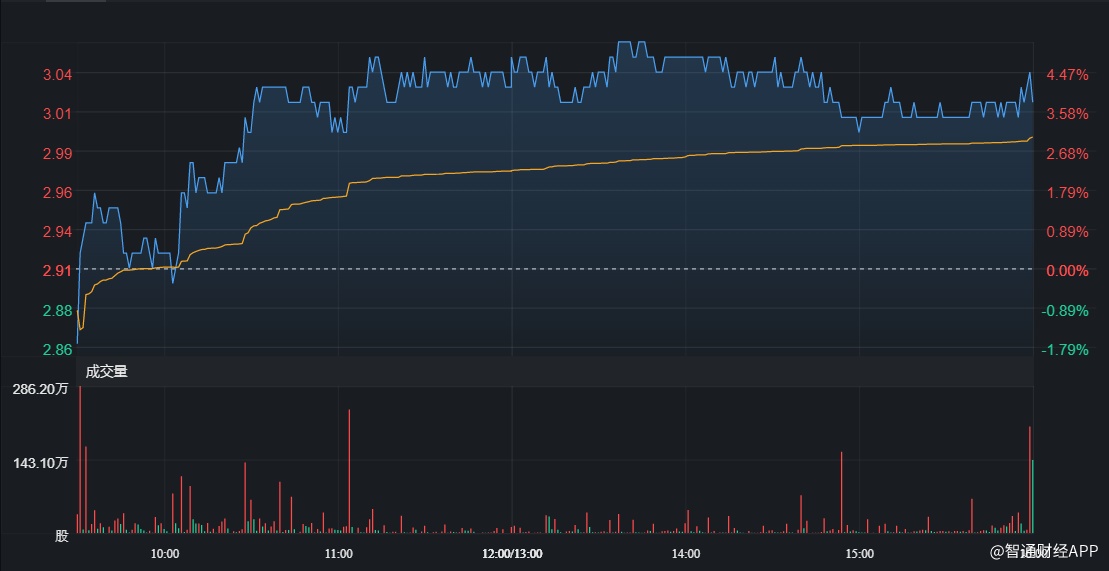Select the 10:00 time axis label
Viewport: 1109px width, 571px height.
click(165, 553)
